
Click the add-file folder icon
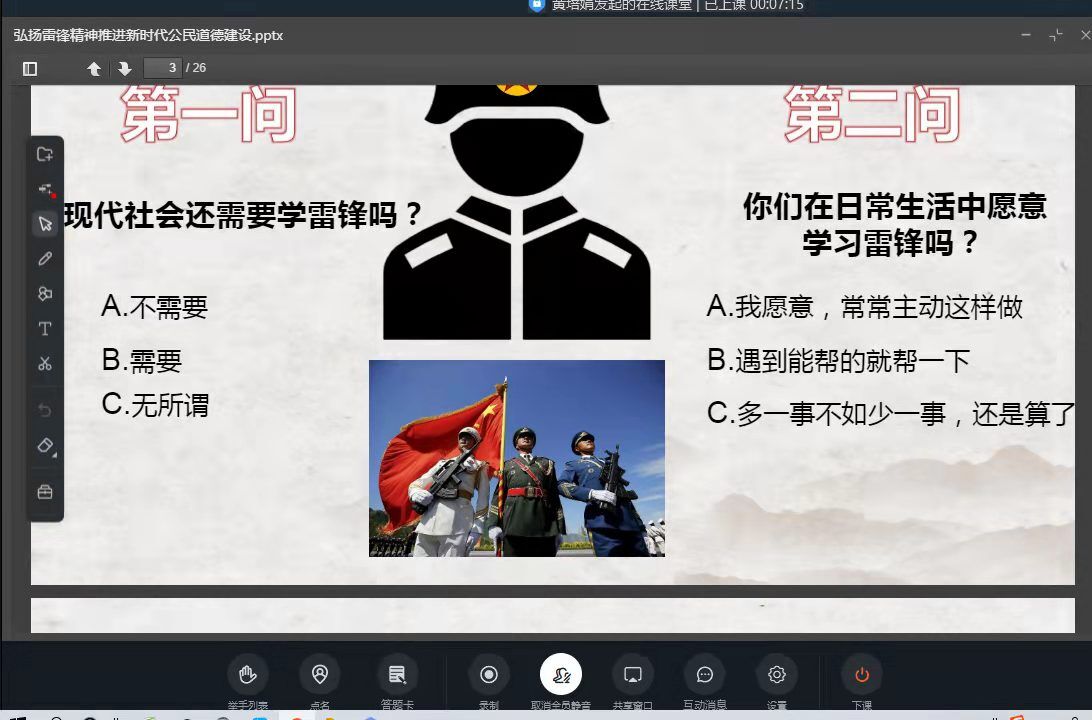[x=45, y=154]
